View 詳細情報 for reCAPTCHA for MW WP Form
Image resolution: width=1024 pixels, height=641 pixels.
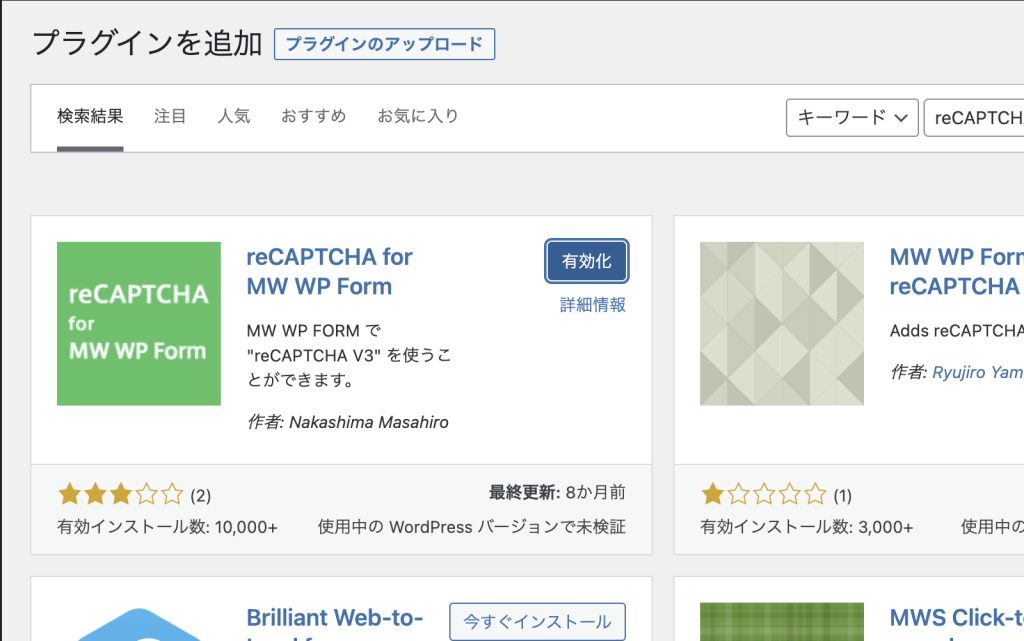593,305
